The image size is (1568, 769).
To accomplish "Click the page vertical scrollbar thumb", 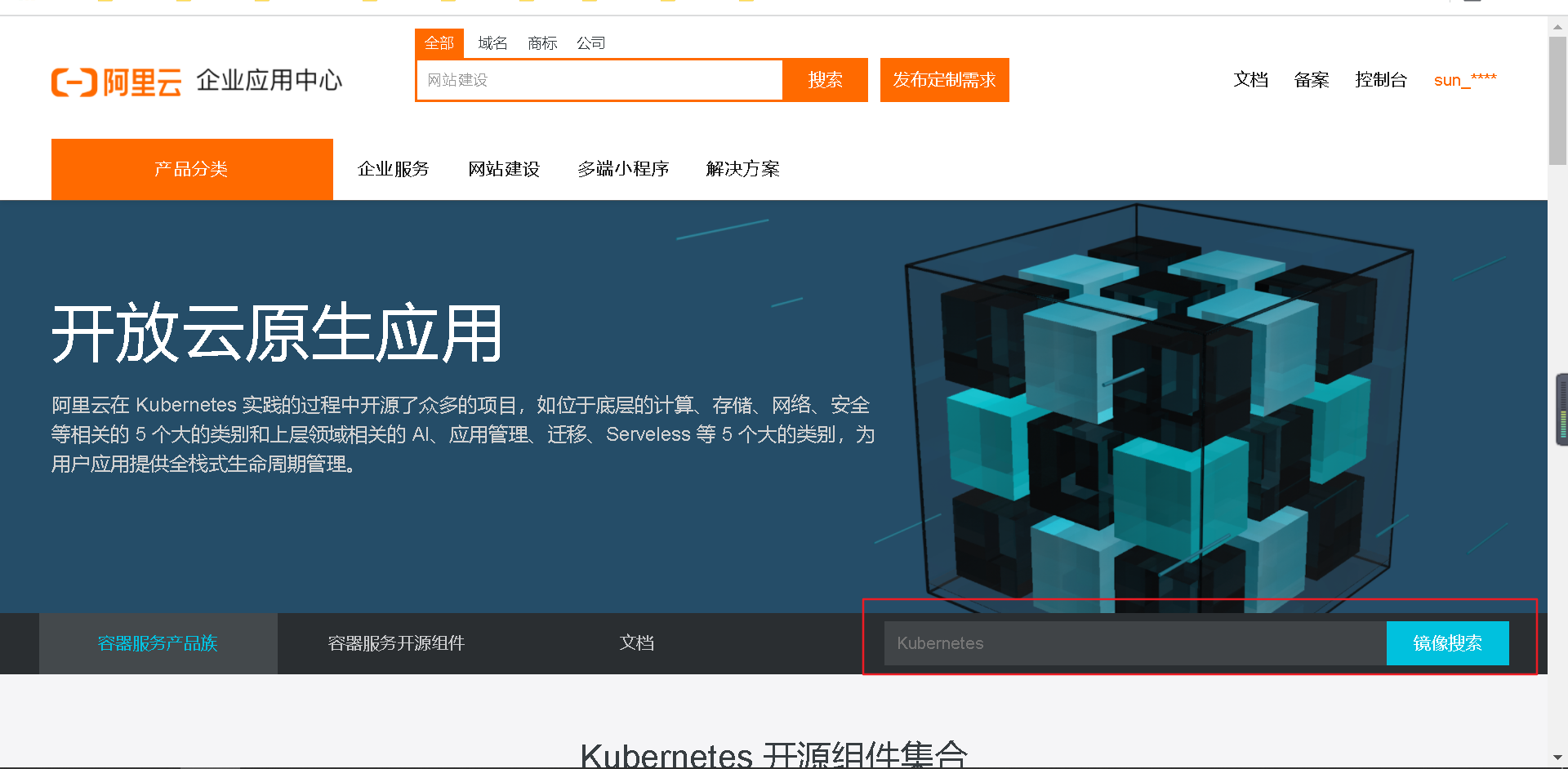I will [x=1557, y=100].
